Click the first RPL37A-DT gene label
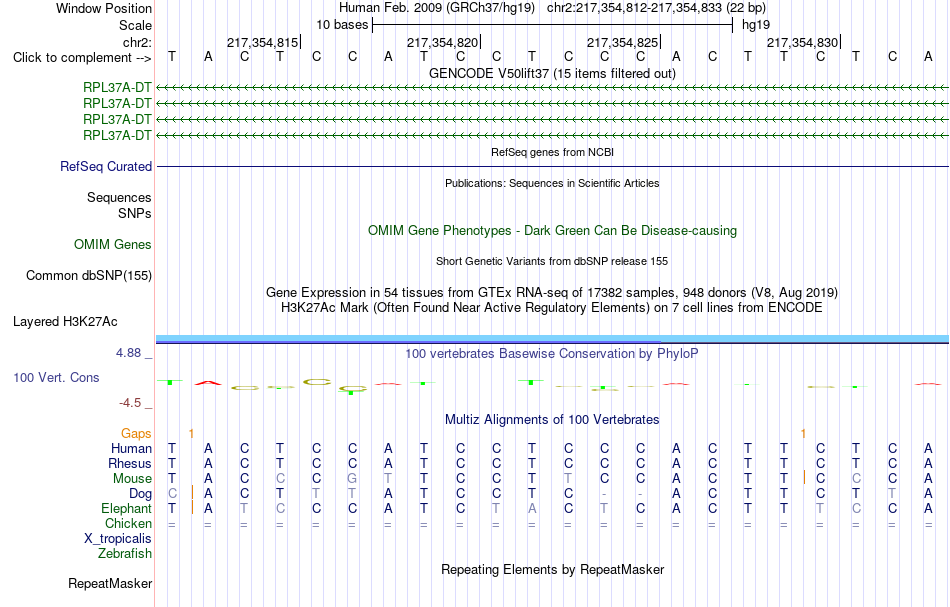This screenshot has height=607, width=950. pyautogui.click(x=118, y=88)
